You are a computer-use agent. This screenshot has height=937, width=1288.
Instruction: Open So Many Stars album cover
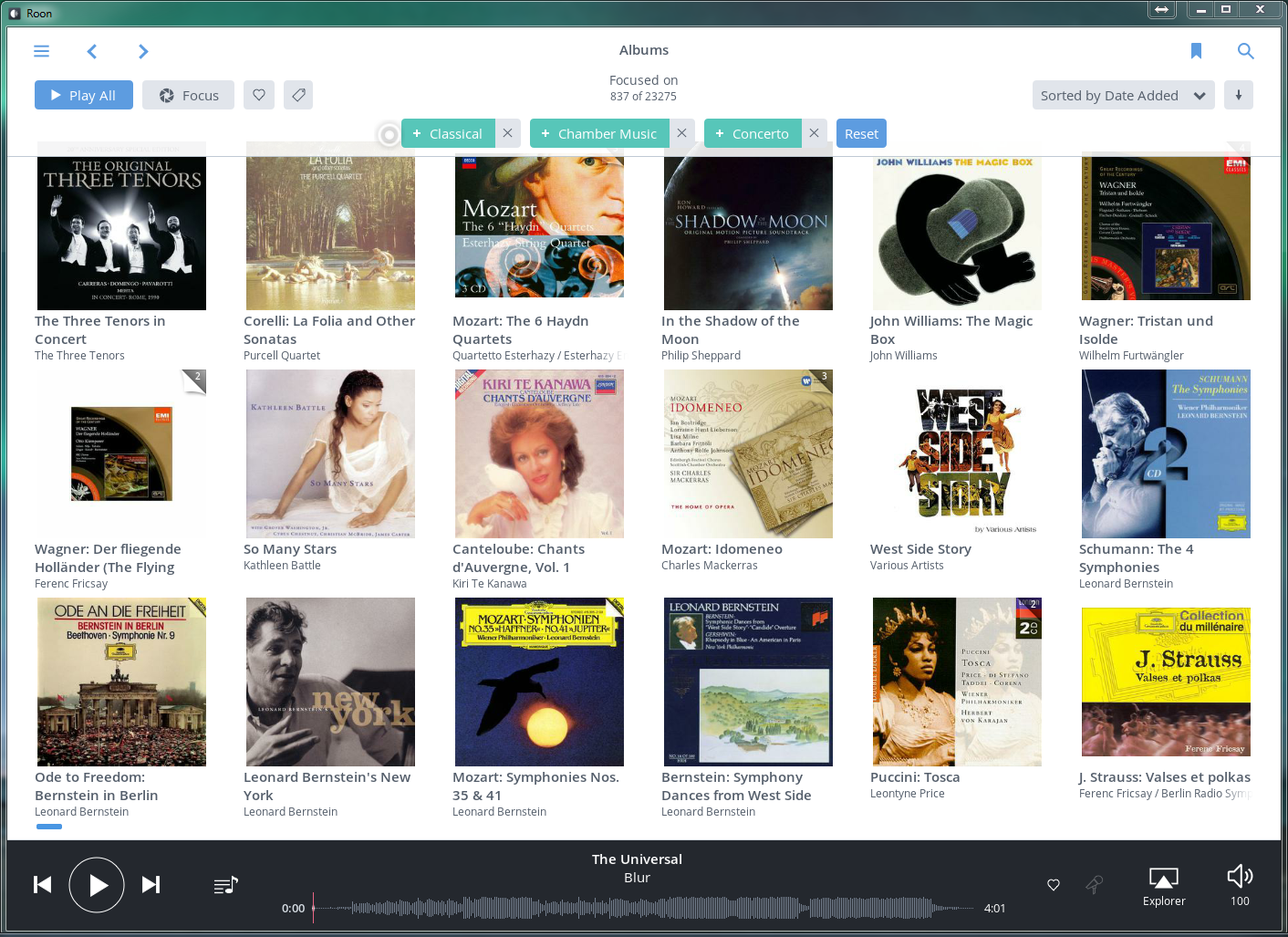(x=330, y=453)
